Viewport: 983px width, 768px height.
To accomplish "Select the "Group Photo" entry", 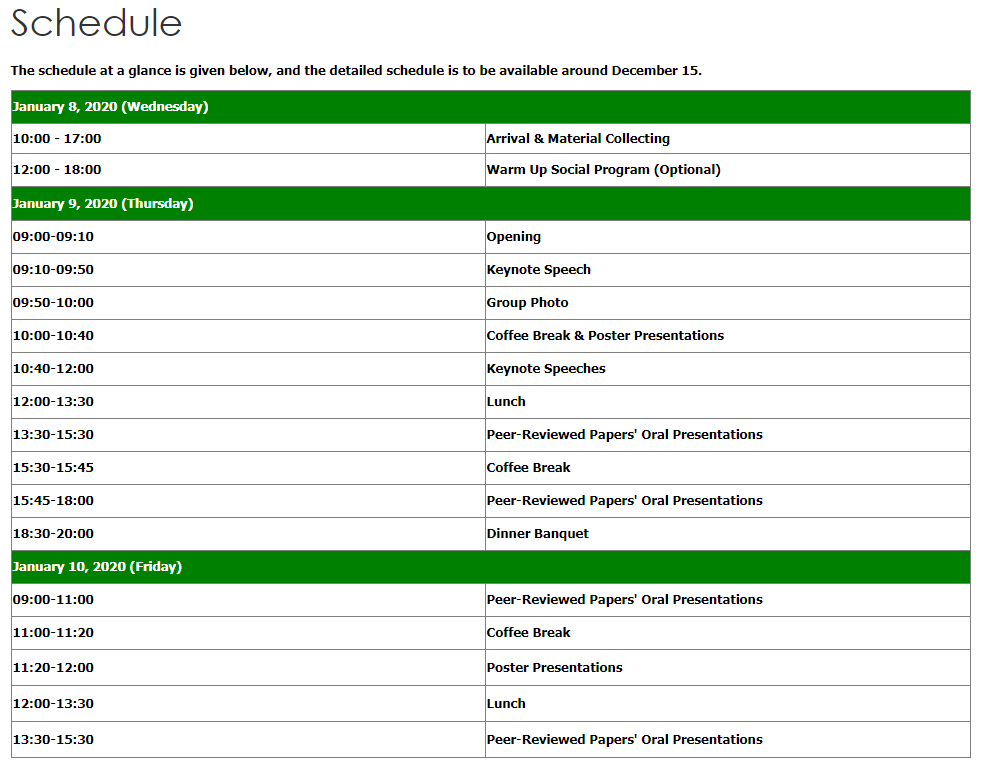I will (527, 303).
